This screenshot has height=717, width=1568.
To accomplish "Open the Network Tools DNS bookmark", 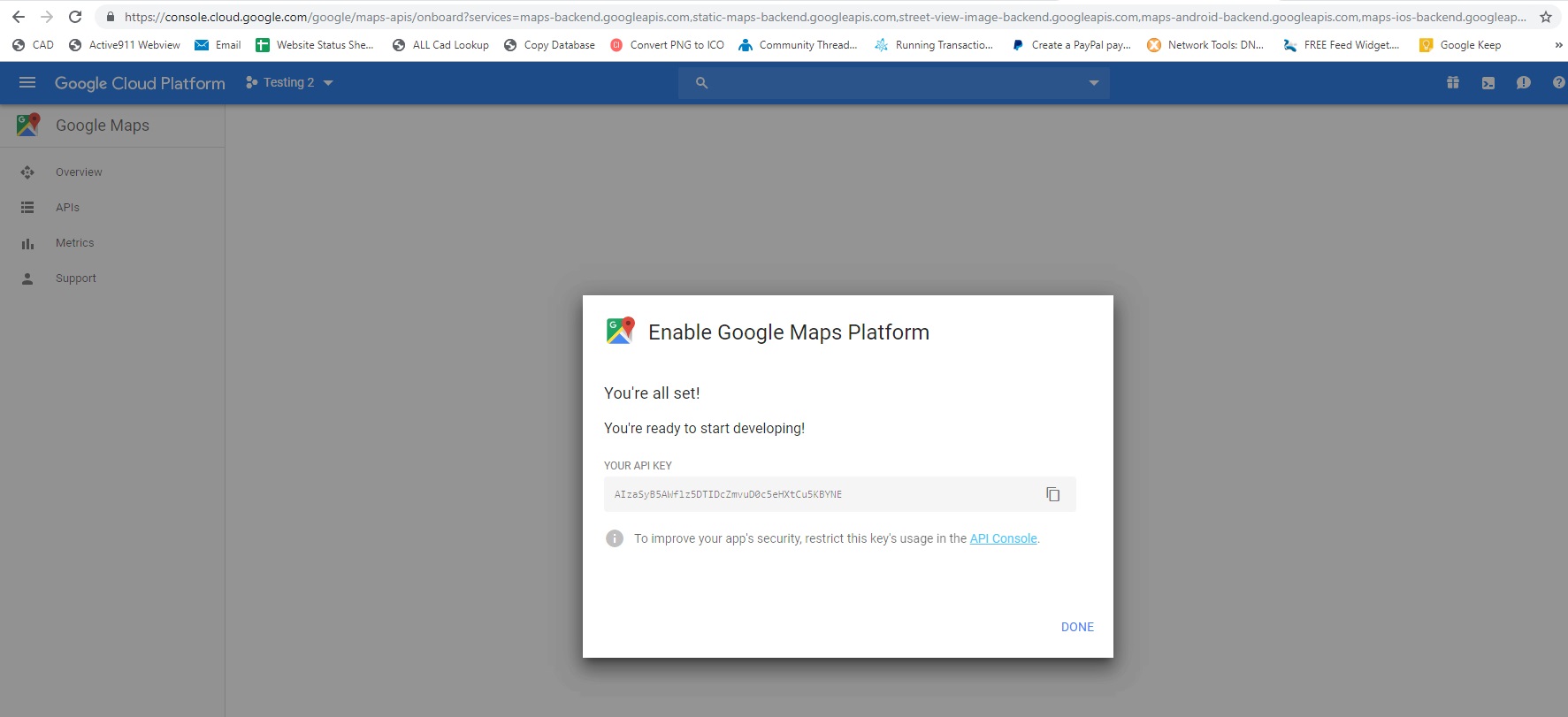I will [x=1205, y=45].
